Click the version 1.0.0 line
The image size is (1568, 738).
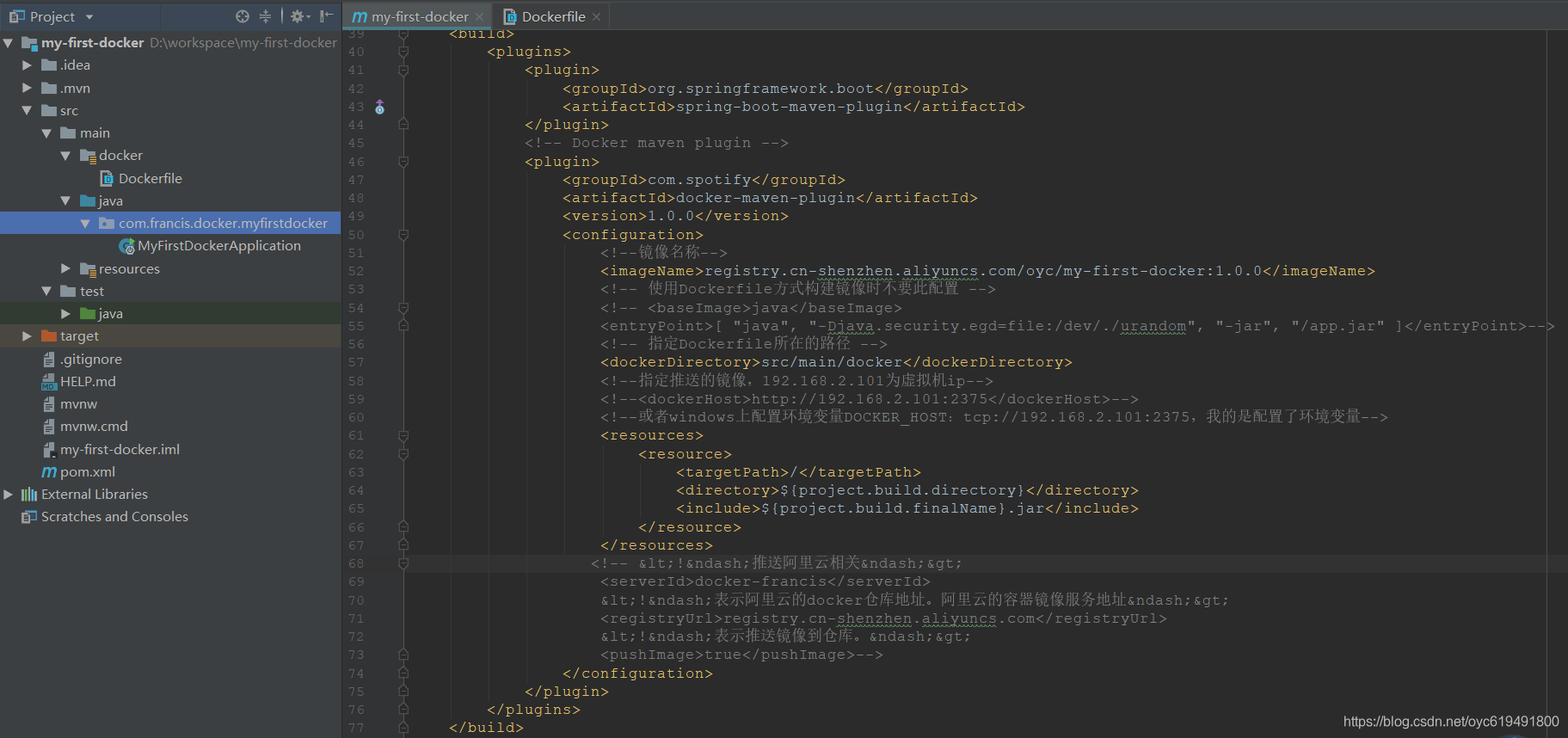coord(675,216)
